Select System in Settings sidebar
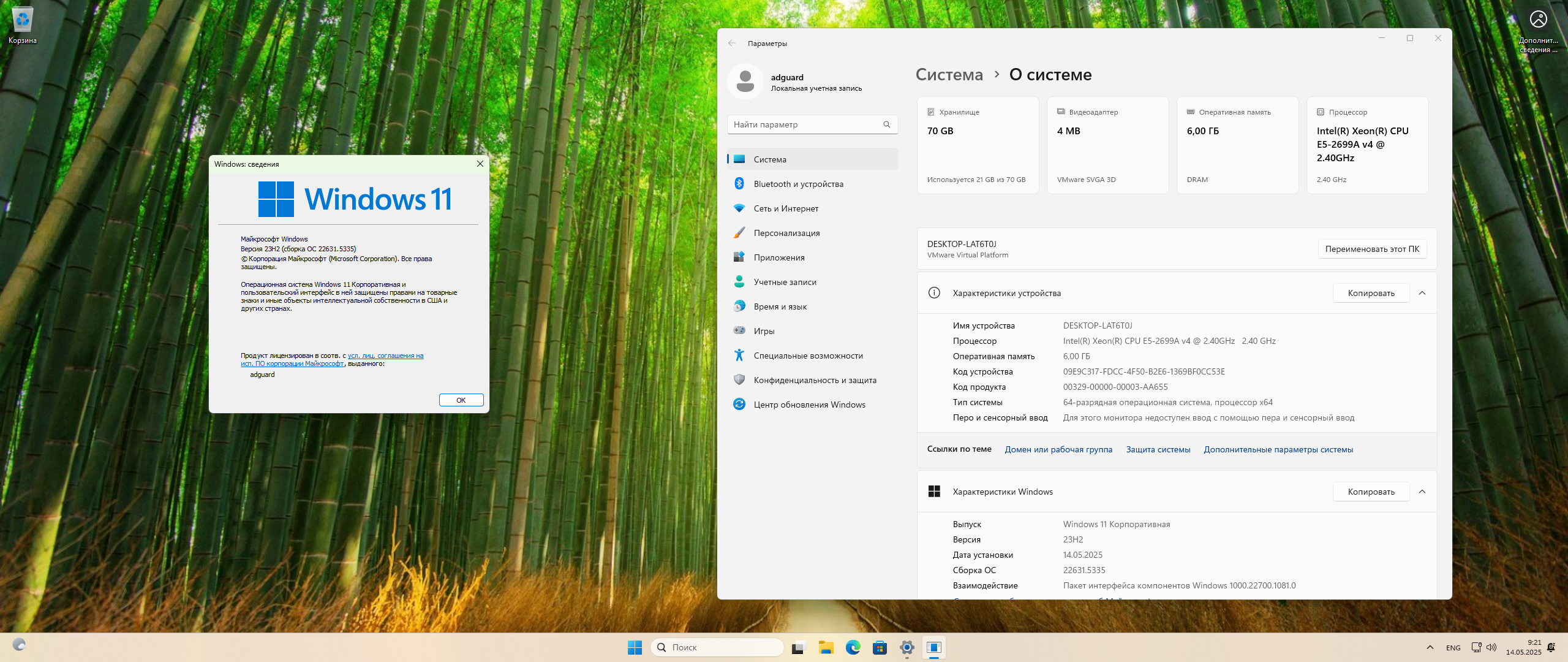Screen dimensions: 1568x662 tap(812, 159)
